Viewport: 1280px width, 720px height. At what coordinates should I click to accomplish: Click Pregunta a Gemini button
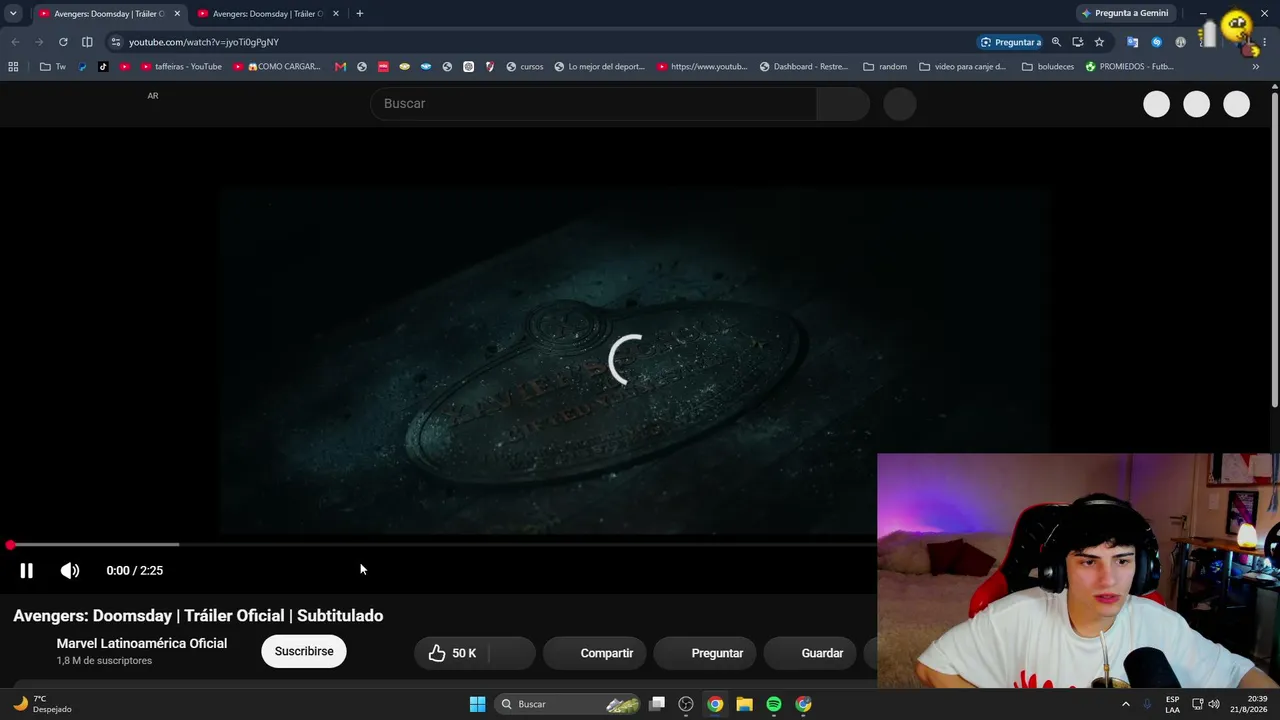pos(1124,14)
